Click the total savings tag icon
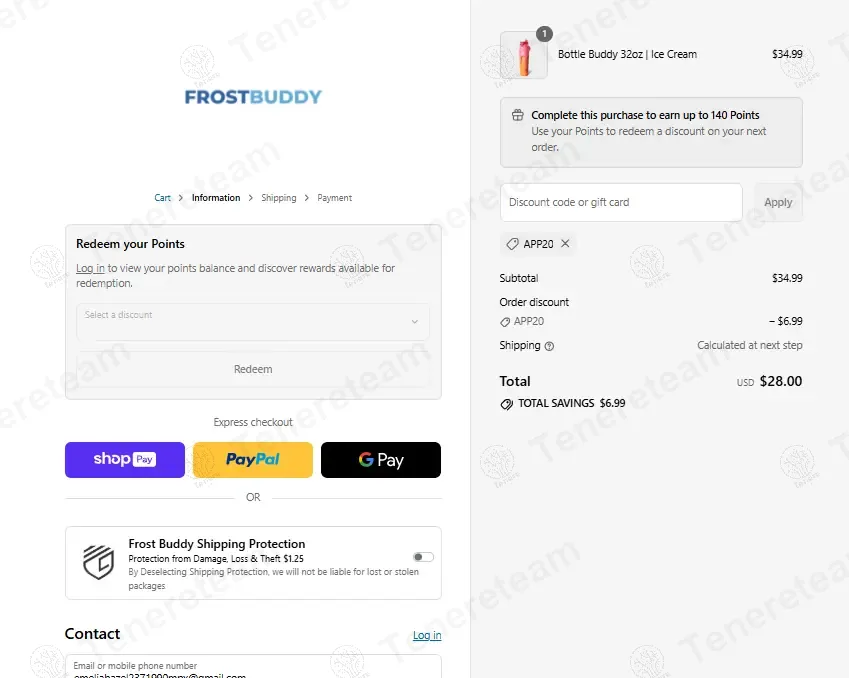This screenshot has height=678, width=849. pyautogui.click(x=506, y=404)
